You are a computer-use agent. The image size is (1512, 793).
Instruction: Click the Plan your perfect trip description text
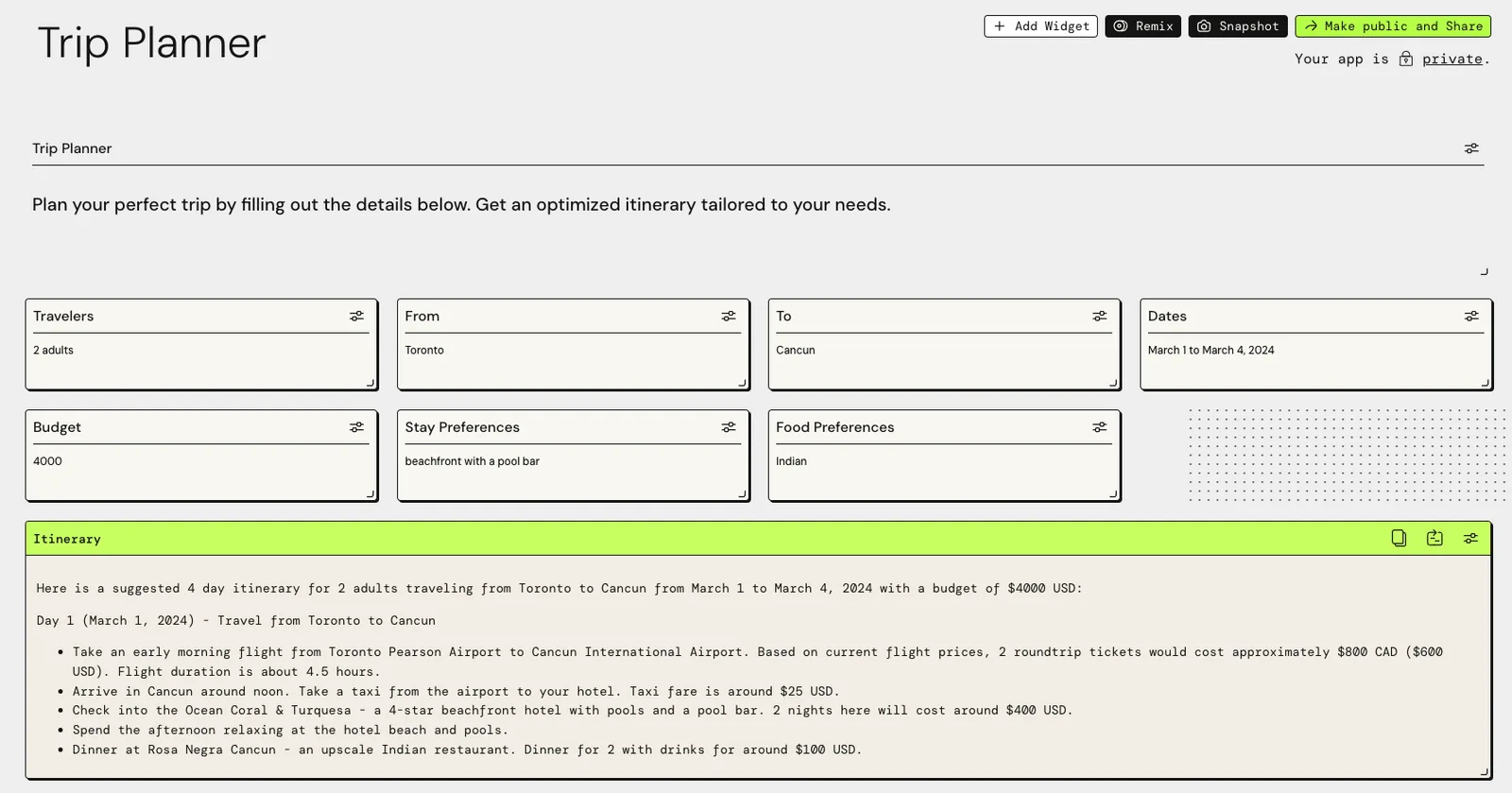pos(461,205)
